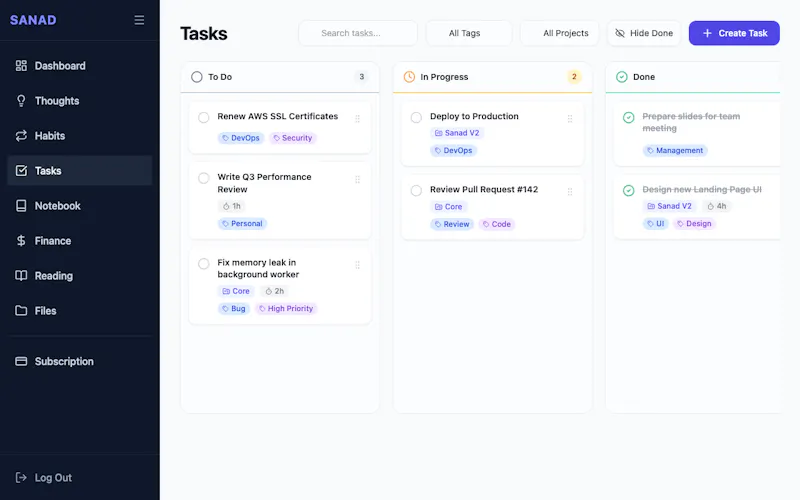Select Tasks in sidebar
This screenshot has height=500, width=800.
(x=80, y=171)
